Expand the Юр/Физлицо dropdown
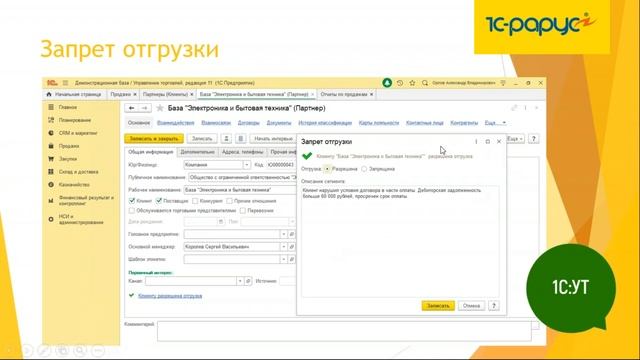This screenshot has height=360, width=640. 247,165
